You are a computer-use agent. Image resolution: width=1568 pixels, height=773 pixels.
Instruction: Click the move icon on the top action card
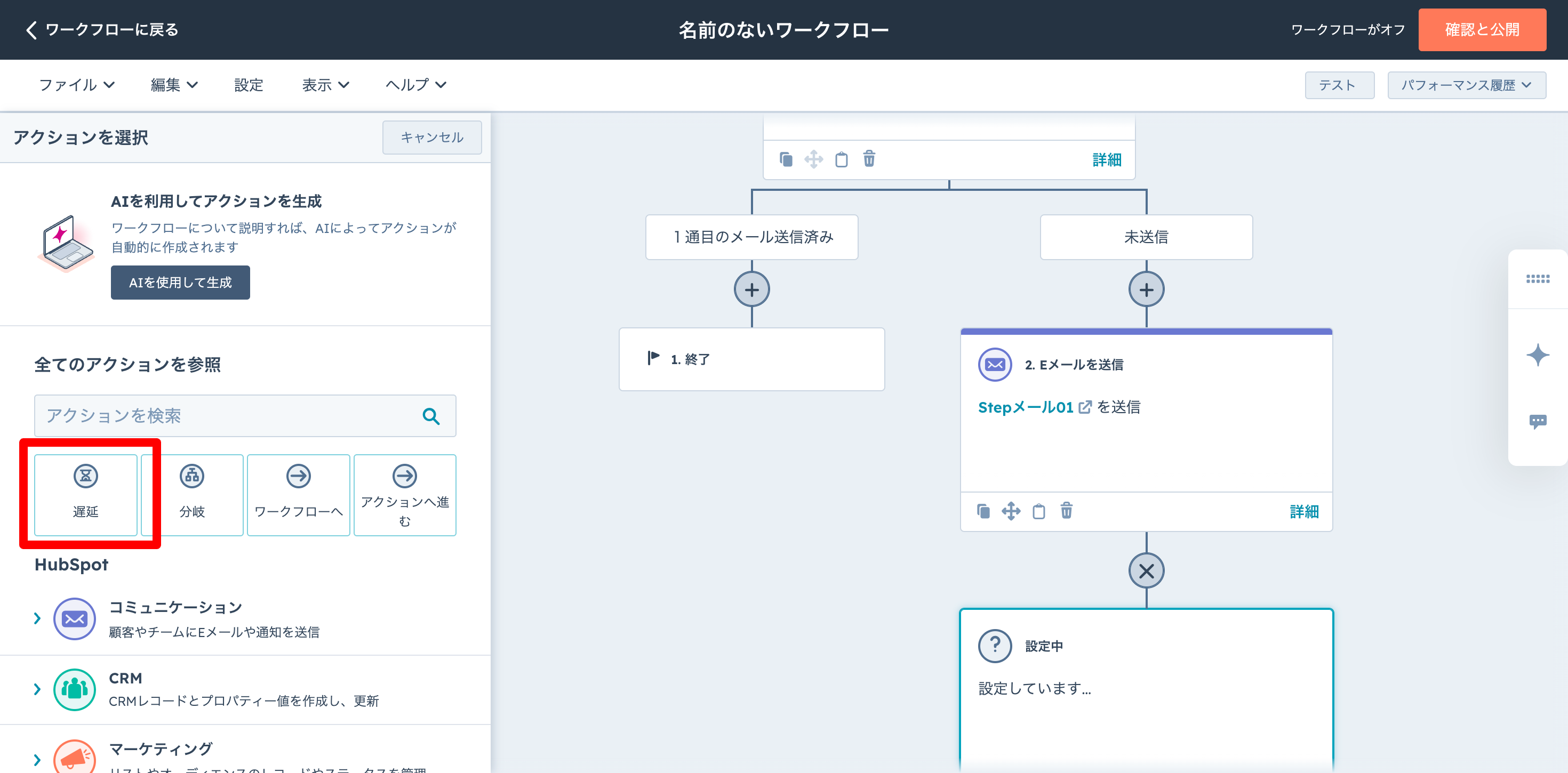813,159
